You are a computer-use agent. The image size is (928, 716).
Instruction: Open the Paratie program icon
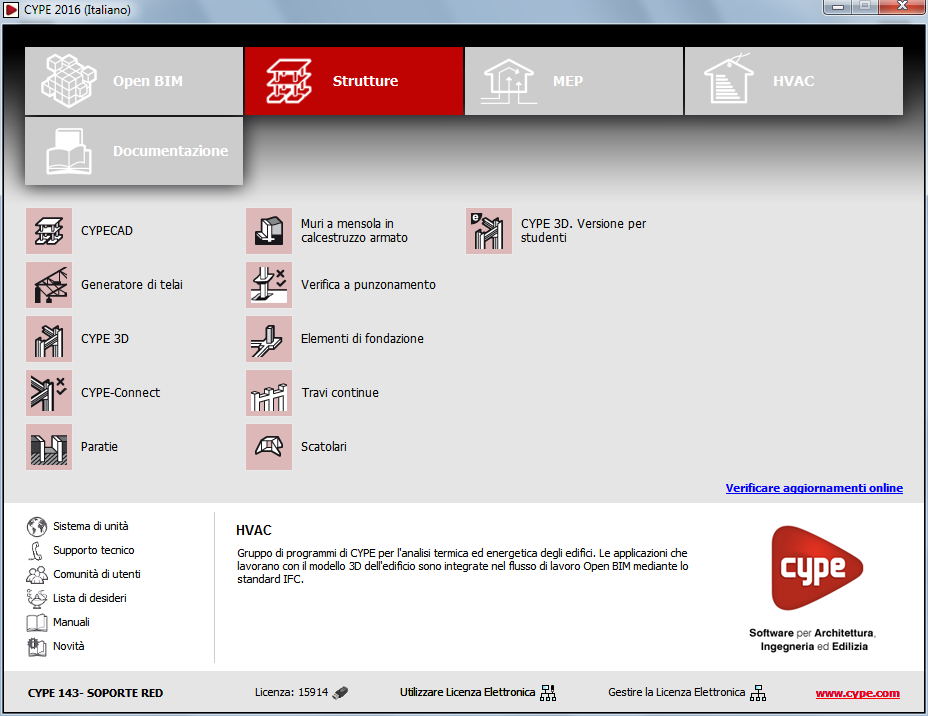pos(49,447)
